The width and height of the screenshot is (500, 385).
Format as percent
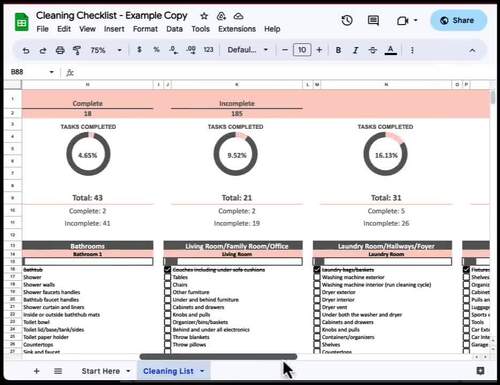(x=156, y=50)
